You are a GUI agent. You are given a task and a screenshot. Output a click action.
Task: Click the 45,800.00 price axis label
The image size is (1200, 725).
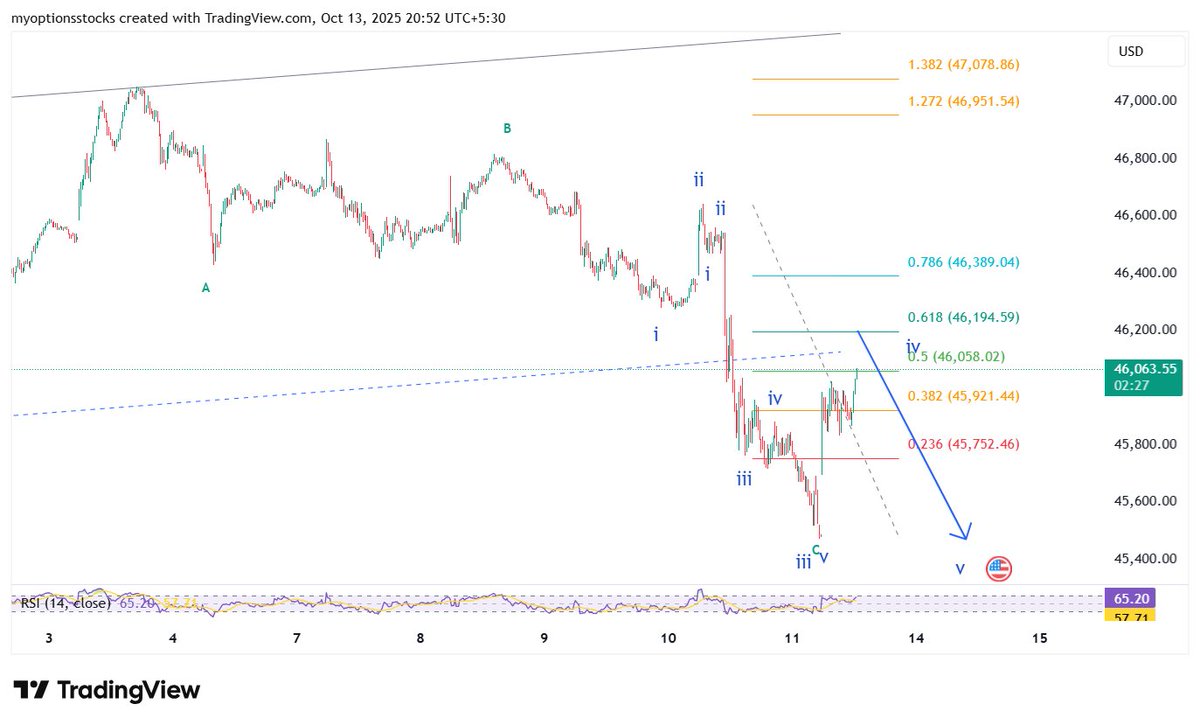tap(1145, 444)
